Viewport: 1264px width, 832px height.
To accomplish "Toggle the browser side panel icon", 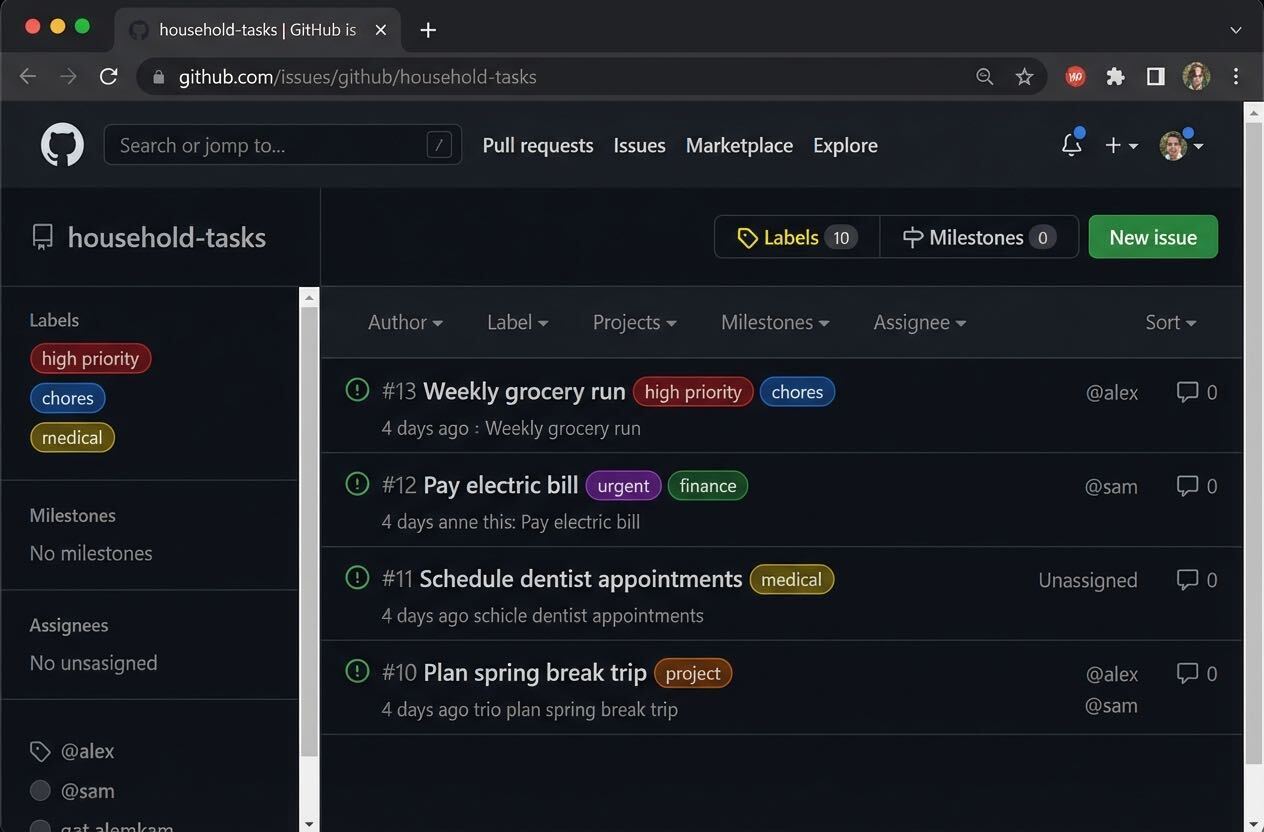I will [1156, 77].
